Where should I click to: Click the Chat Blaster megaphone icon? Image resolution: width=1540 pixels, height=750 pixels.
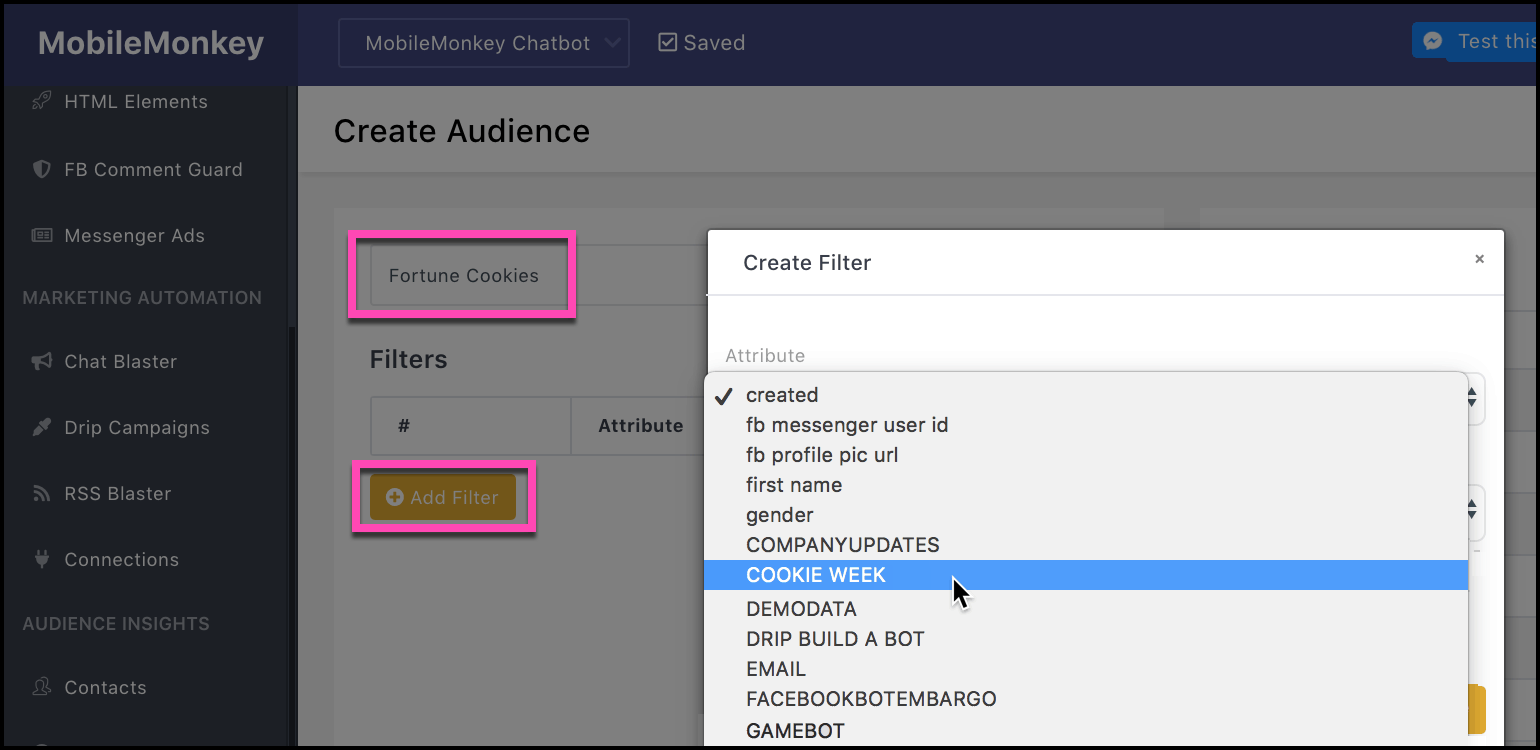(x=41, y=361)
